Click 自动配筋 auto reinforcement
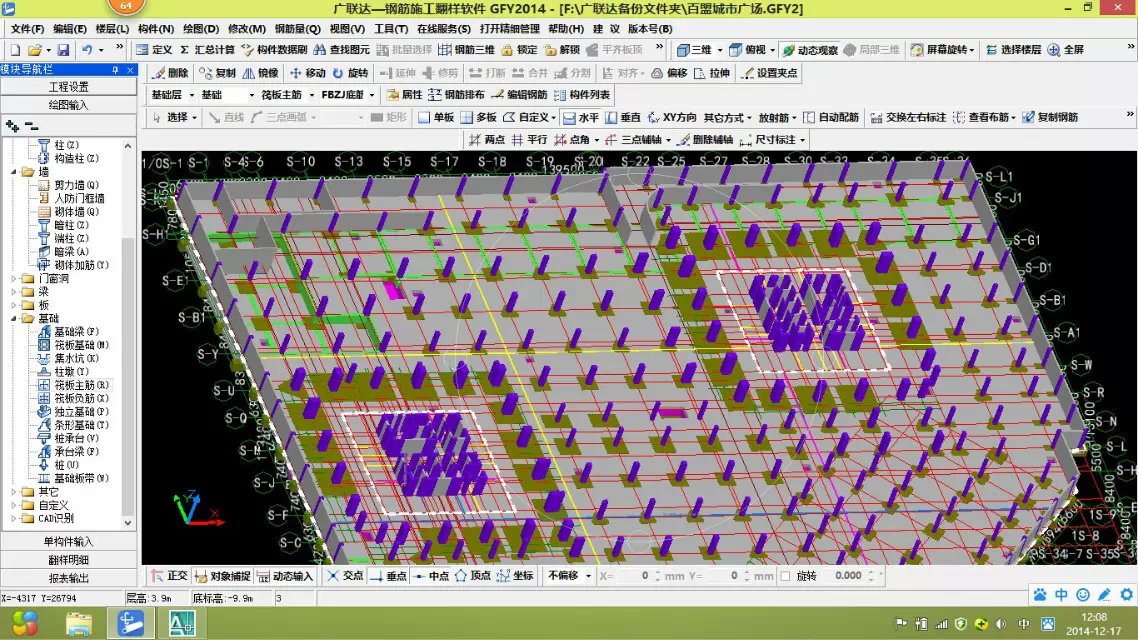Viewport: 1138px width, 640px height. tap(830, 118)
